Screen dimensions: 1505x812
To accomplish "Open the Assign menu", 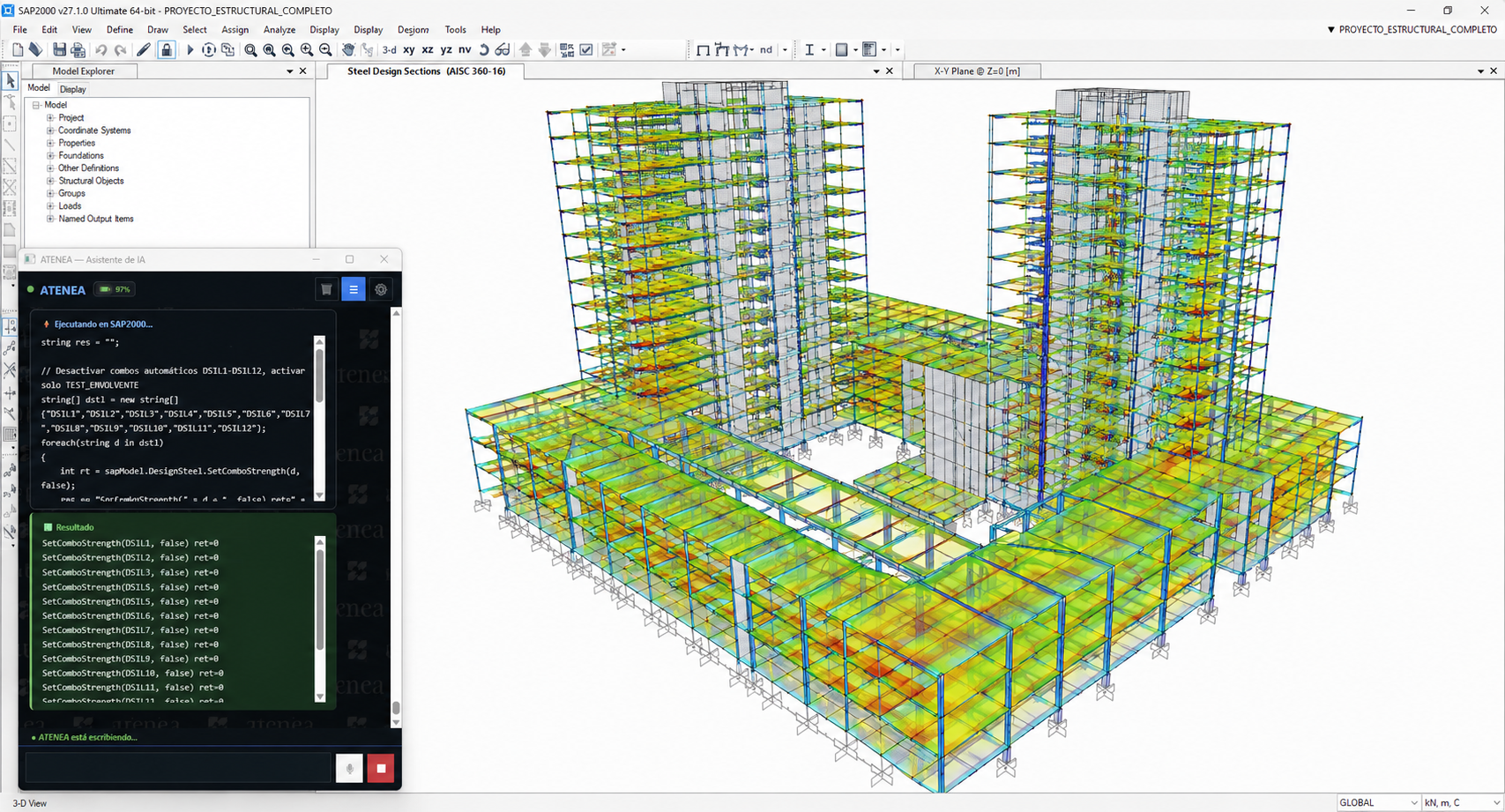I will coord(235,30).
